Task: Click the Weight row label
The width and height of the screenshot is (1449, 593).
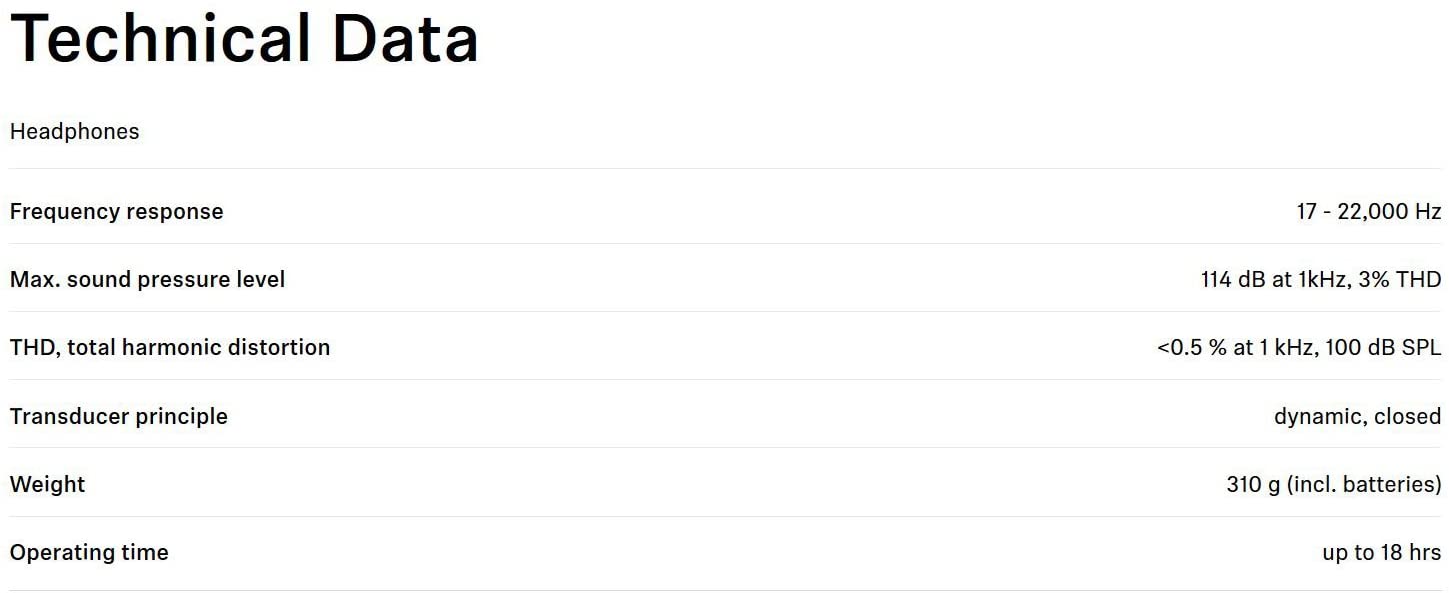Action: [47, 484]
